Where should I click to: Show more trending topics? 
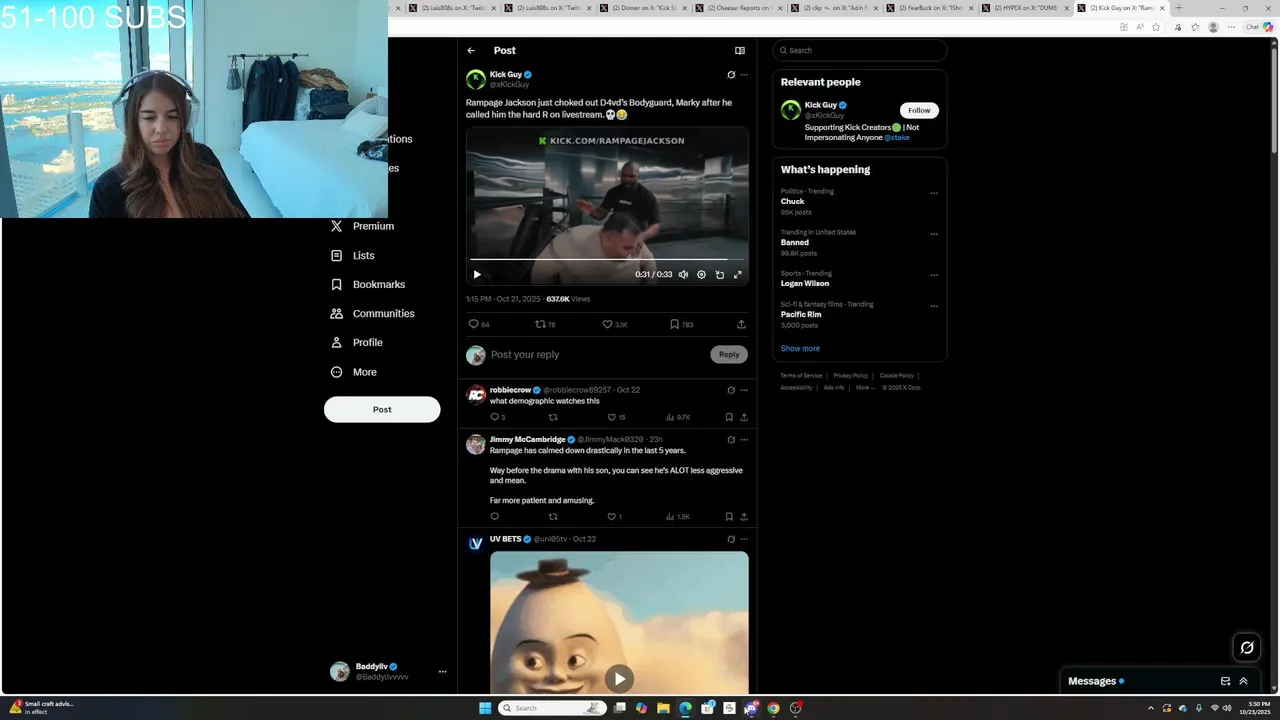click(800, 348)
